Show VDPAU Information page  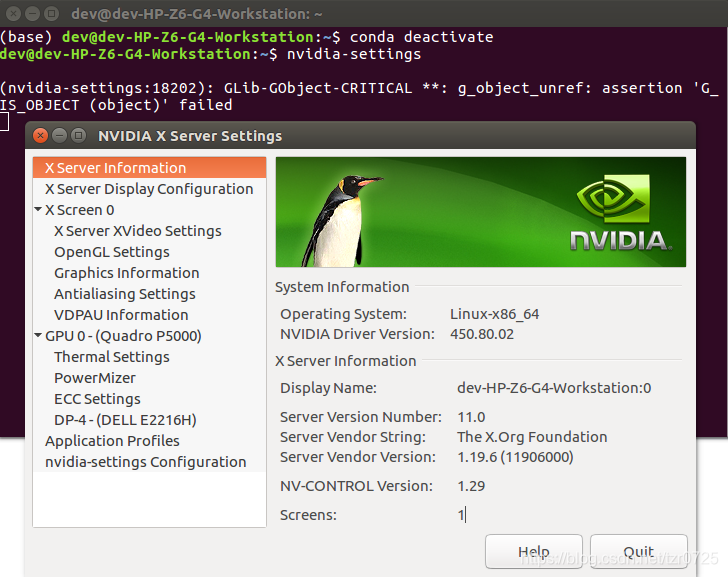121,315
